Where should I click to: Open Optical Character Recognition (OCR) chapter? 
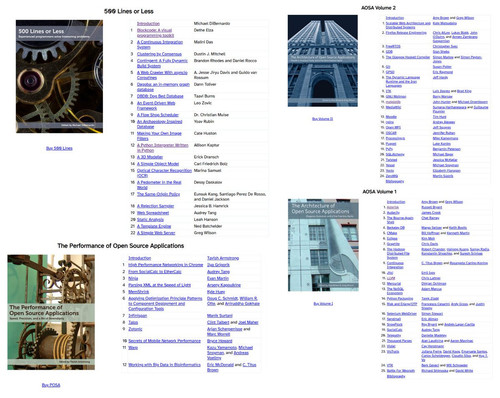click(164, 173)
